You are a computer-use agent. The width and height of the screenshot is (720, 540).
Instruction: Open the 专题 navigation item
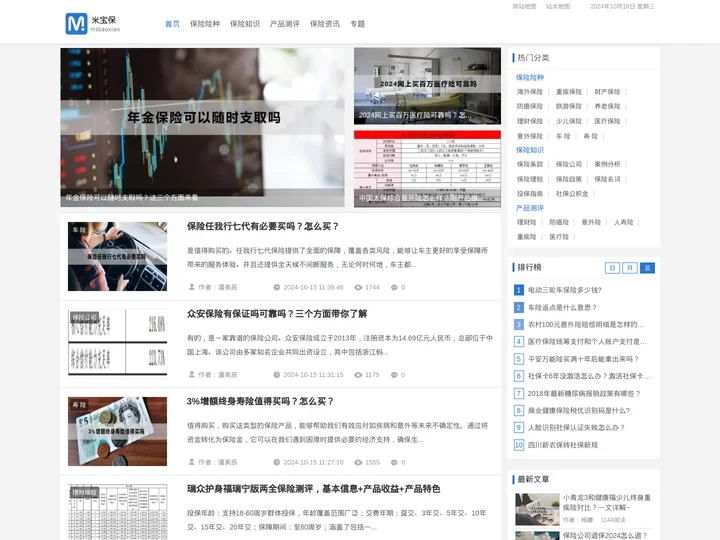click(x=357, y=24)
